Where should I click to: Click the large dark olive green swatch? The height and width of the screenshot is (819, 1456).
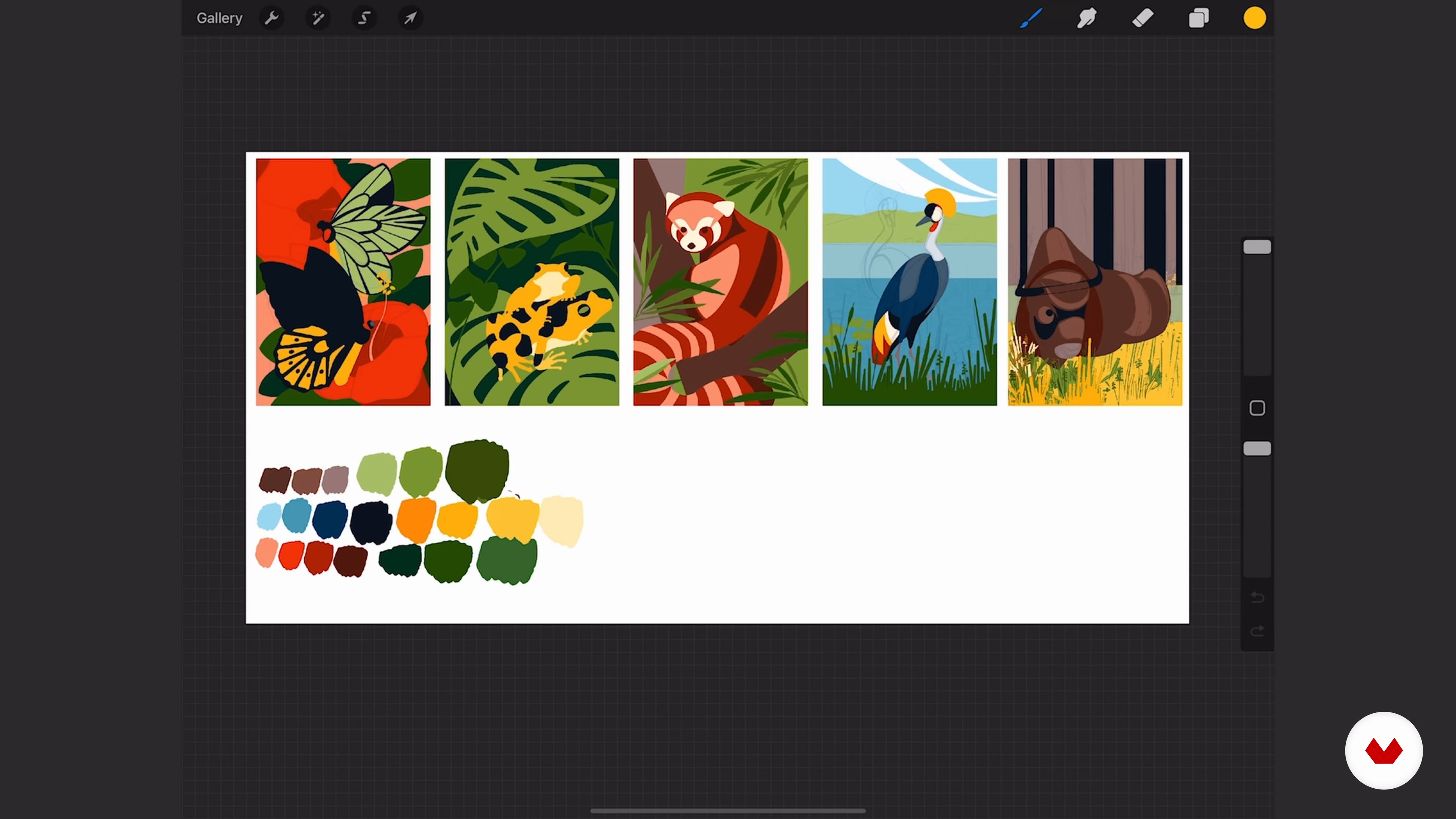pyautogui.click(x=478, y=470)
